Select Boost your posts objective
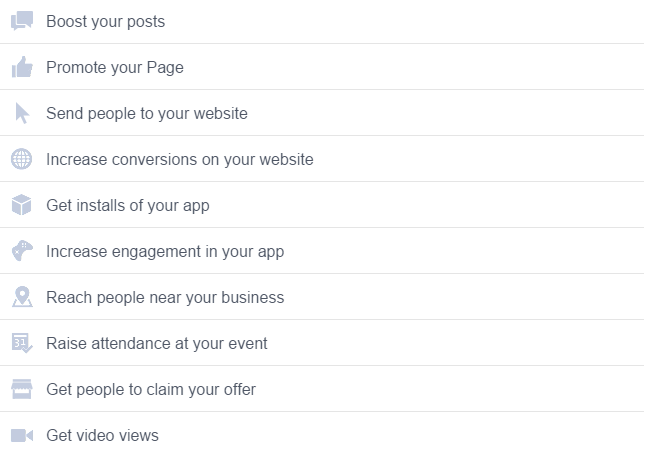Image resolution: width=645 pixels, height=454 pixels. click(x=322, y=21)
